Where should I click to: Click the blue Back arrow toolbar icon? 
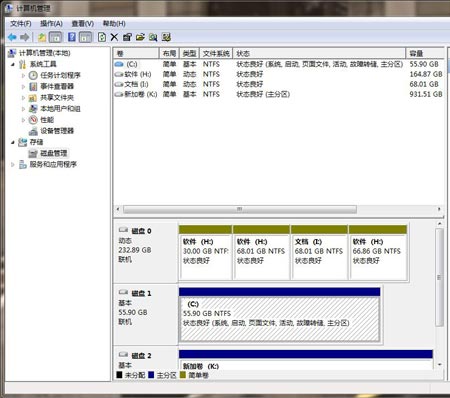(x=12, y=37)
